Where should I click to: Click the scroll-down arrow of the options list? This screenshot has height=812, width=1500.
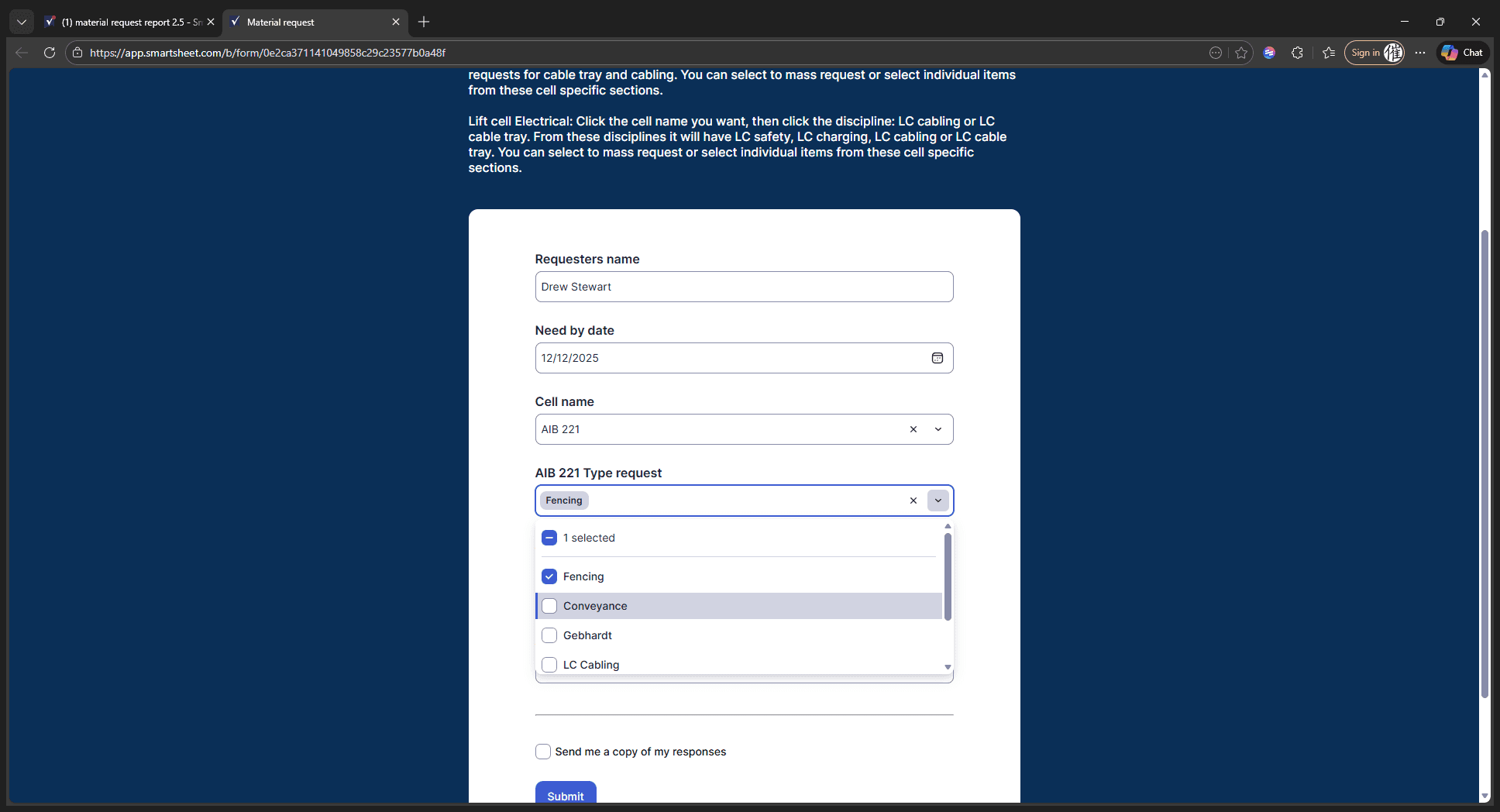tap(948, 667)
